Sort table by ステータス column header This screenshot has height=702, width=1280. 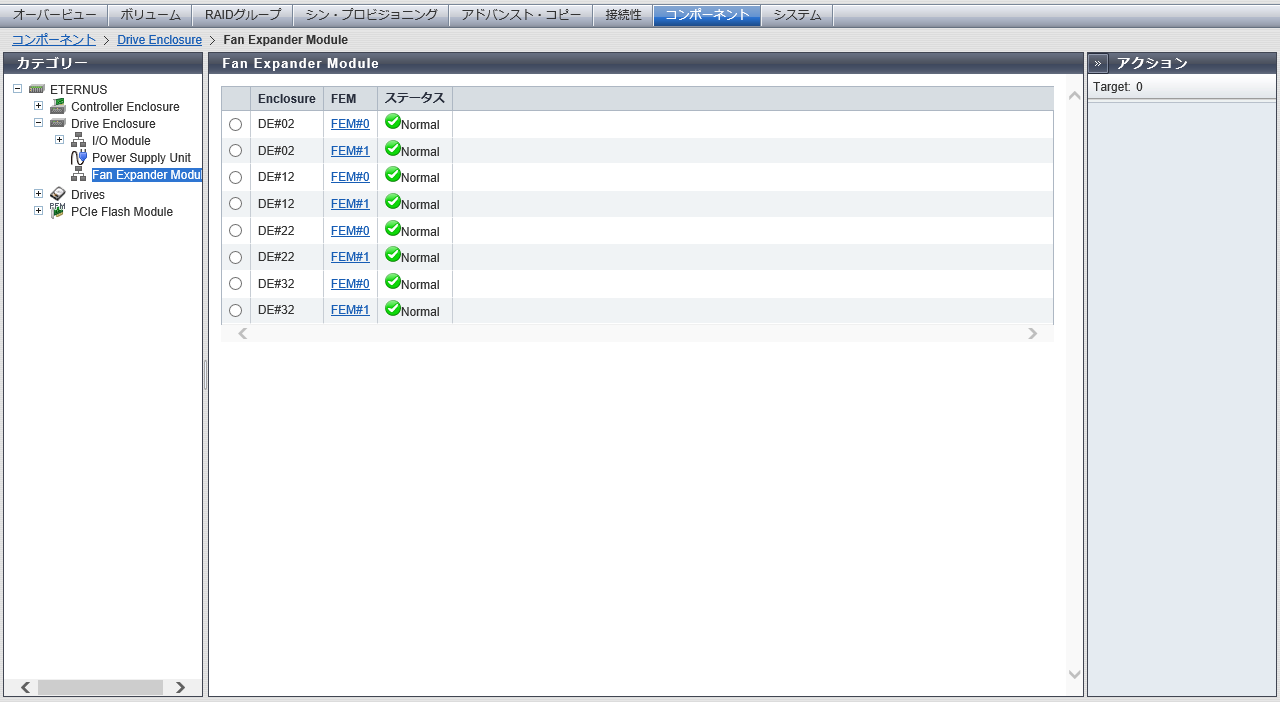tap(414, 98)
